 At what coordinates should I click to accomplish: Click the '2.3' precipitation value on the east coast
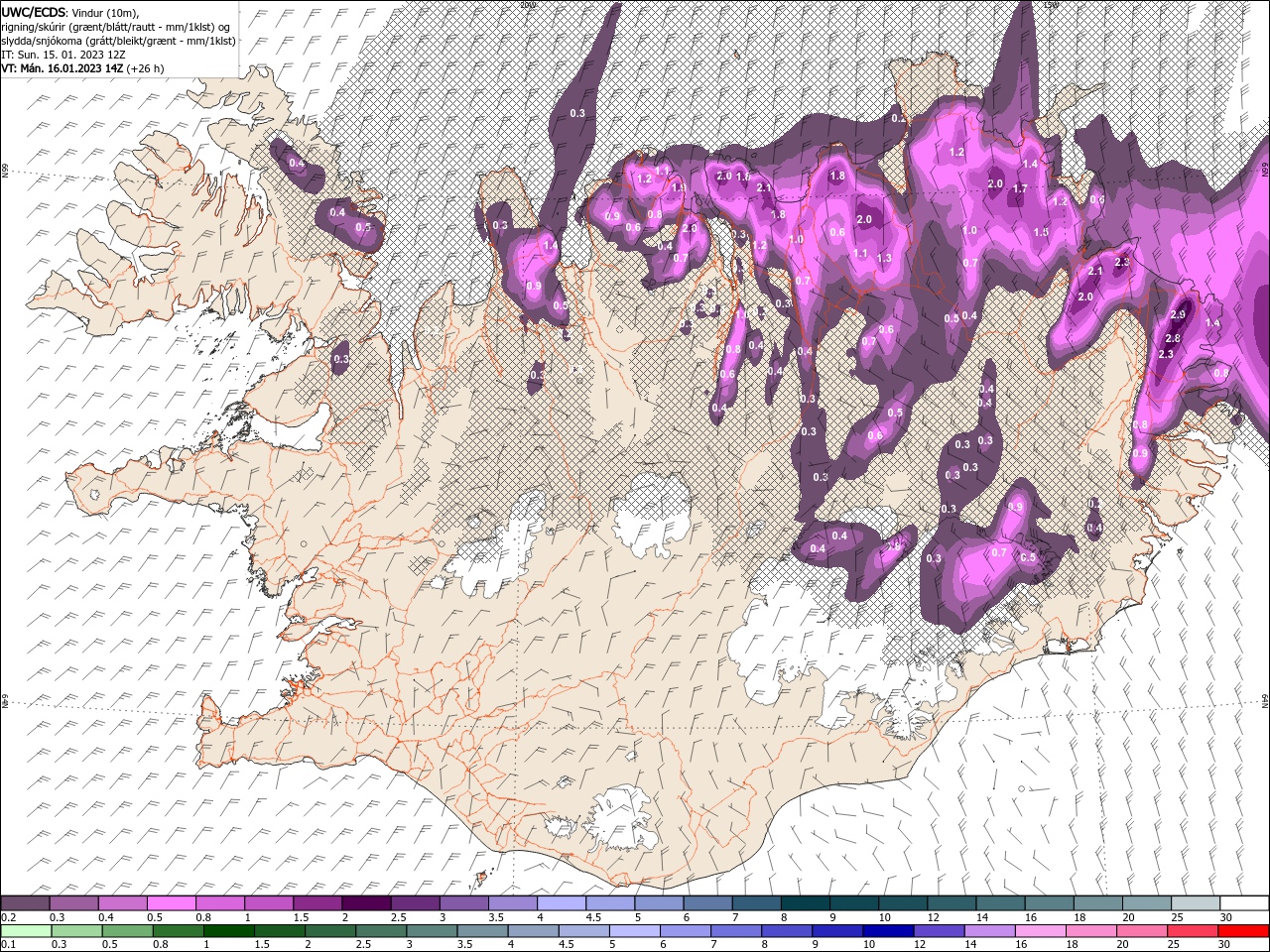pos(1166,354)
